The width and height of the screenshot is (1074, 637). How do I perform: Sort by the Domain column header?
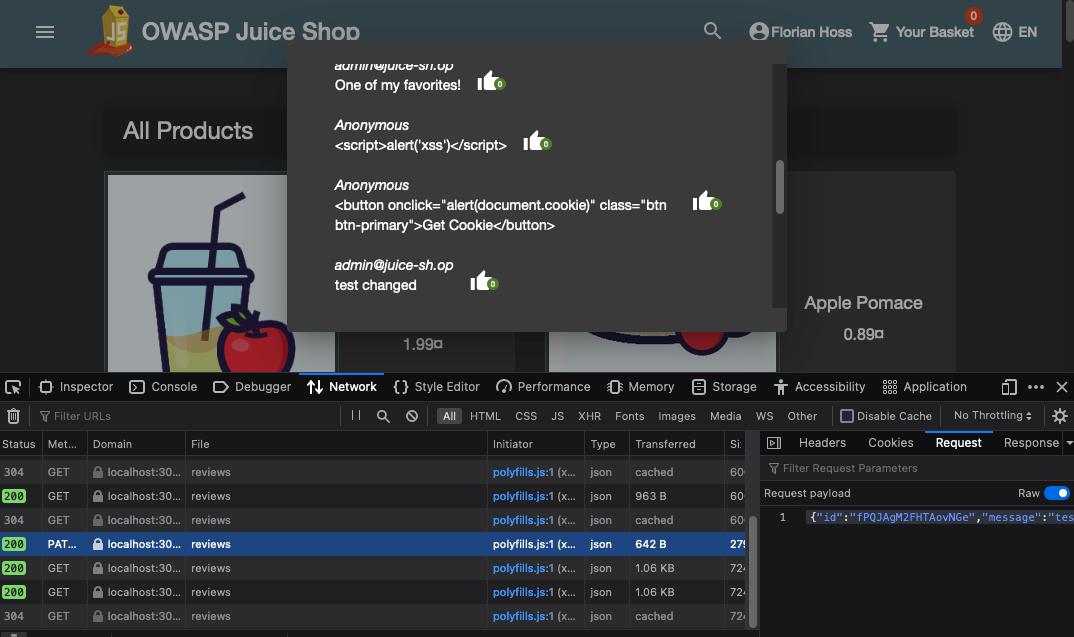click(x=136, y=444)
